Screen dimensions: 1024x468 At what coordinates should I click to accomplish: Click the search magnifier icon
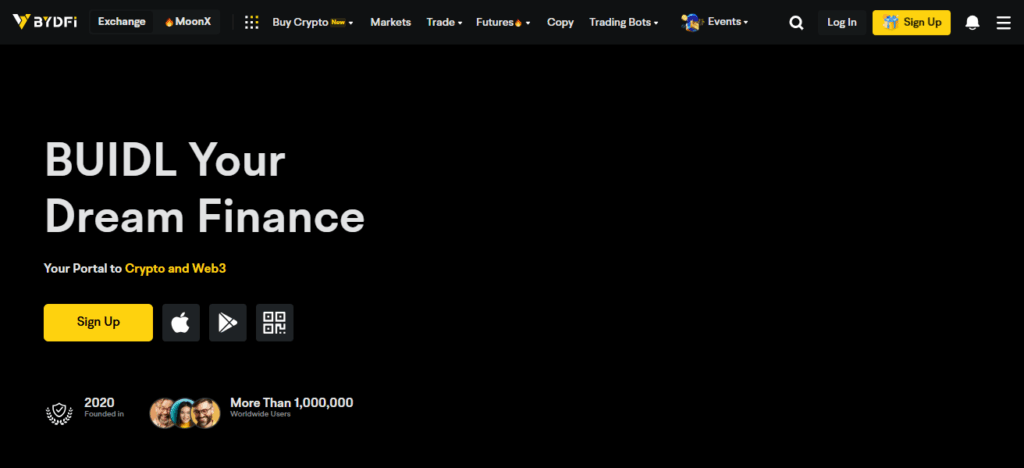(796, 23)
